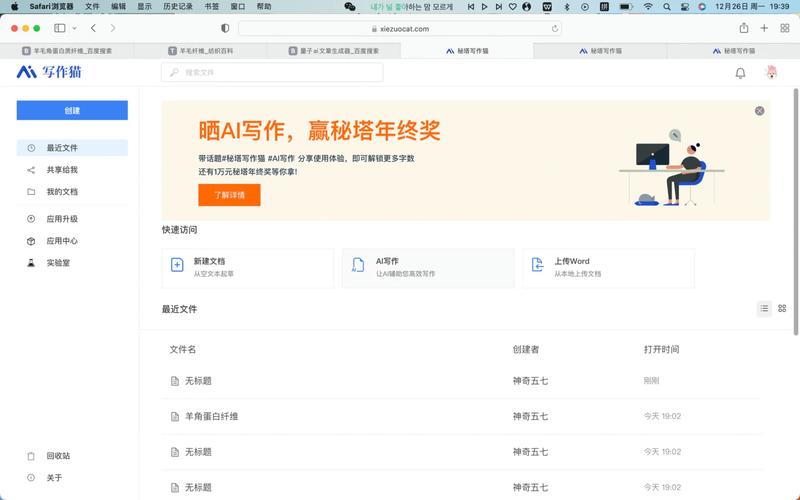Screen dimensions: 800x500
Task: Open the 编辑 menu
Action: click(x=118, y=7)
